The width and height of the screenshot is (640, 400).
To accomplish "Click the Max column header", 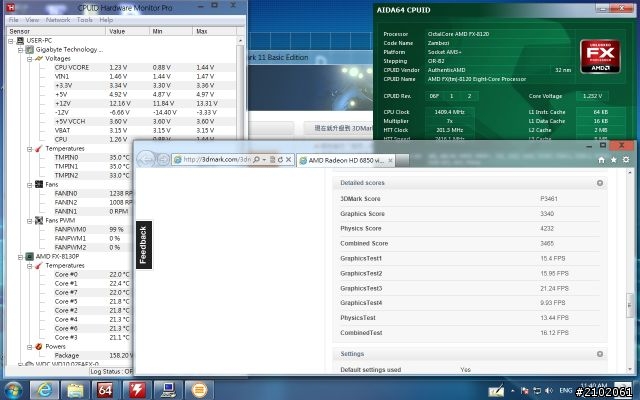I will tap(214, 31).
